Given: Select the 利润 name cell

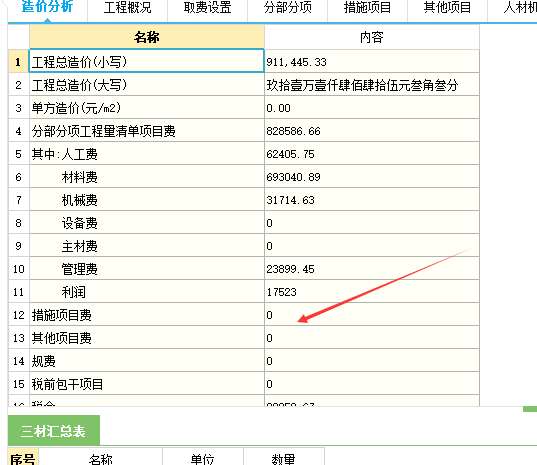Looking at the screenshot, I should pyautogui.click(x=147, y=291).
